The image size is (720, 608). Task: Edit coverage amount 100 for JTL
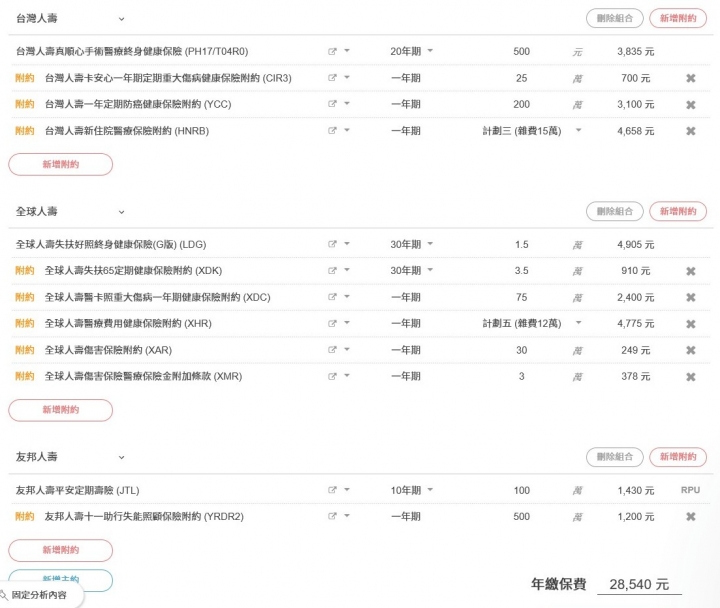pos(521,490)
